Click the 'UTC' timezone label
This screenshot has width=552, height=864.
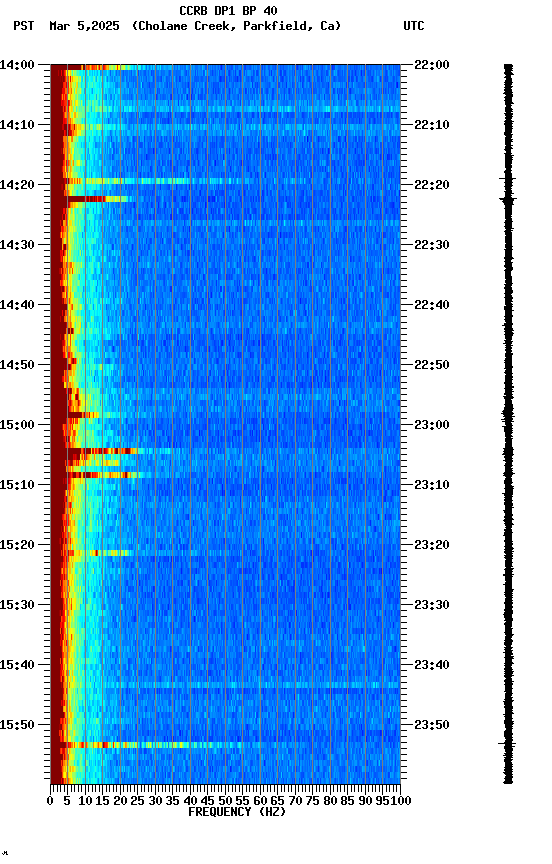click(414, 26)
